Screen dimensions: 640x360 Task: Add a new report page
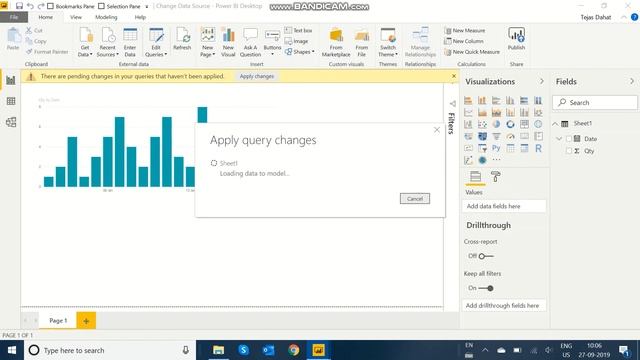click(x=86, y=321)
